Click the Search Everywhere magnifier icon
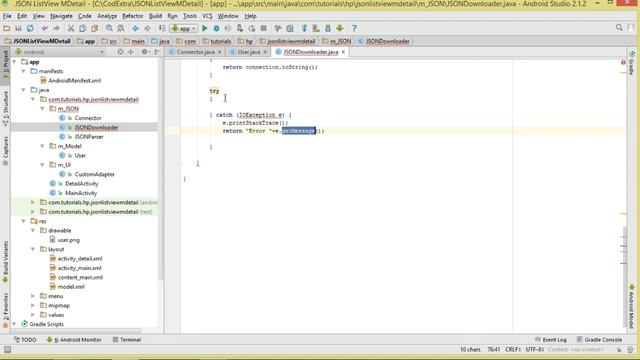Viewport: 640px width, 360px height. point(619,28)
